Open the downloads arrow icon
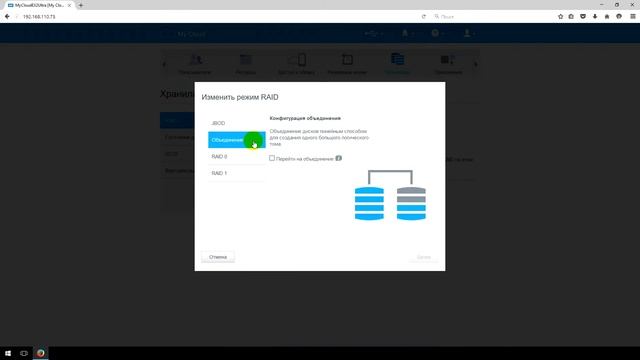 pos(595,17)
